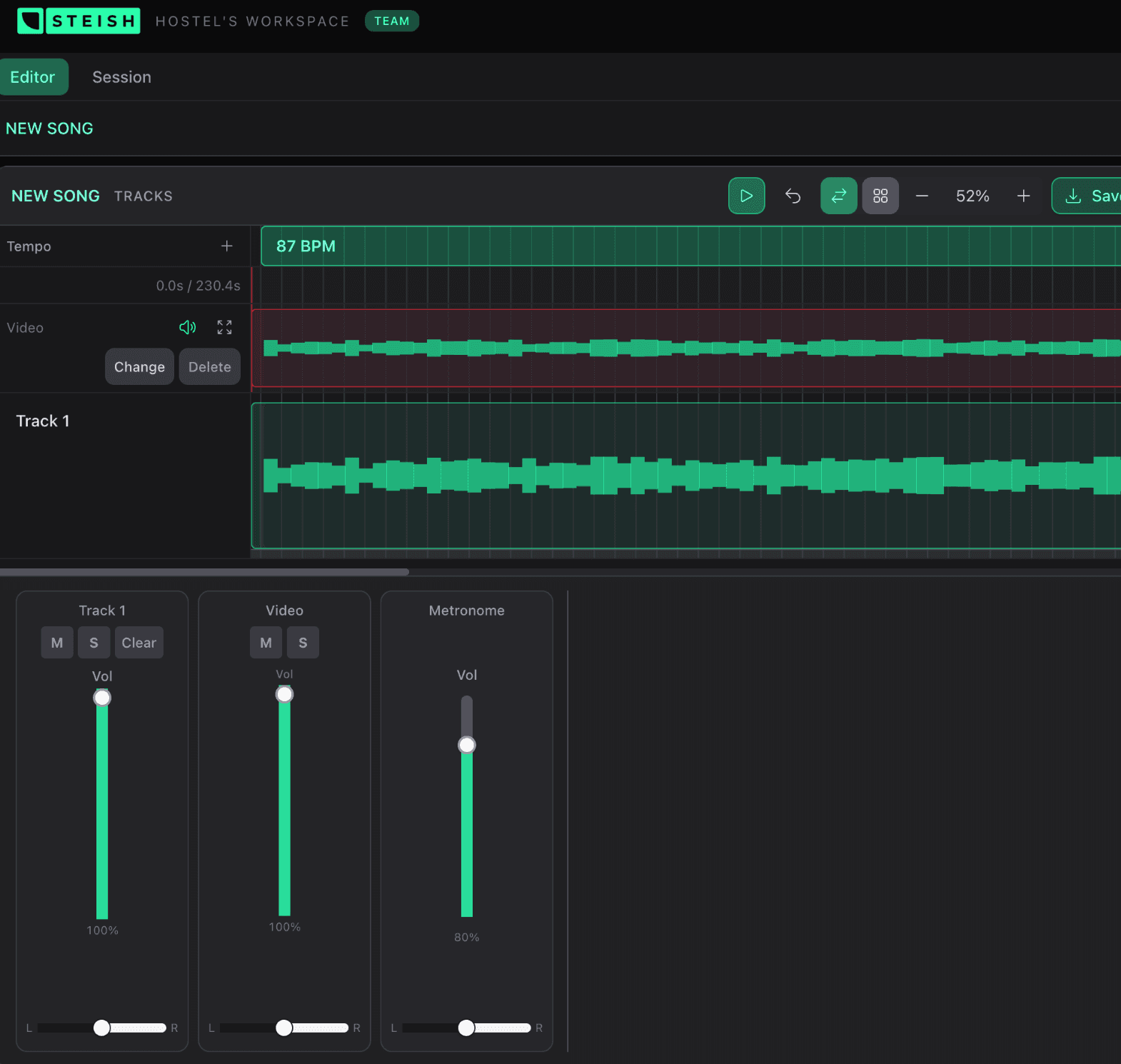
Task: Expand video to fullscreen
Action: click(224, 327)
